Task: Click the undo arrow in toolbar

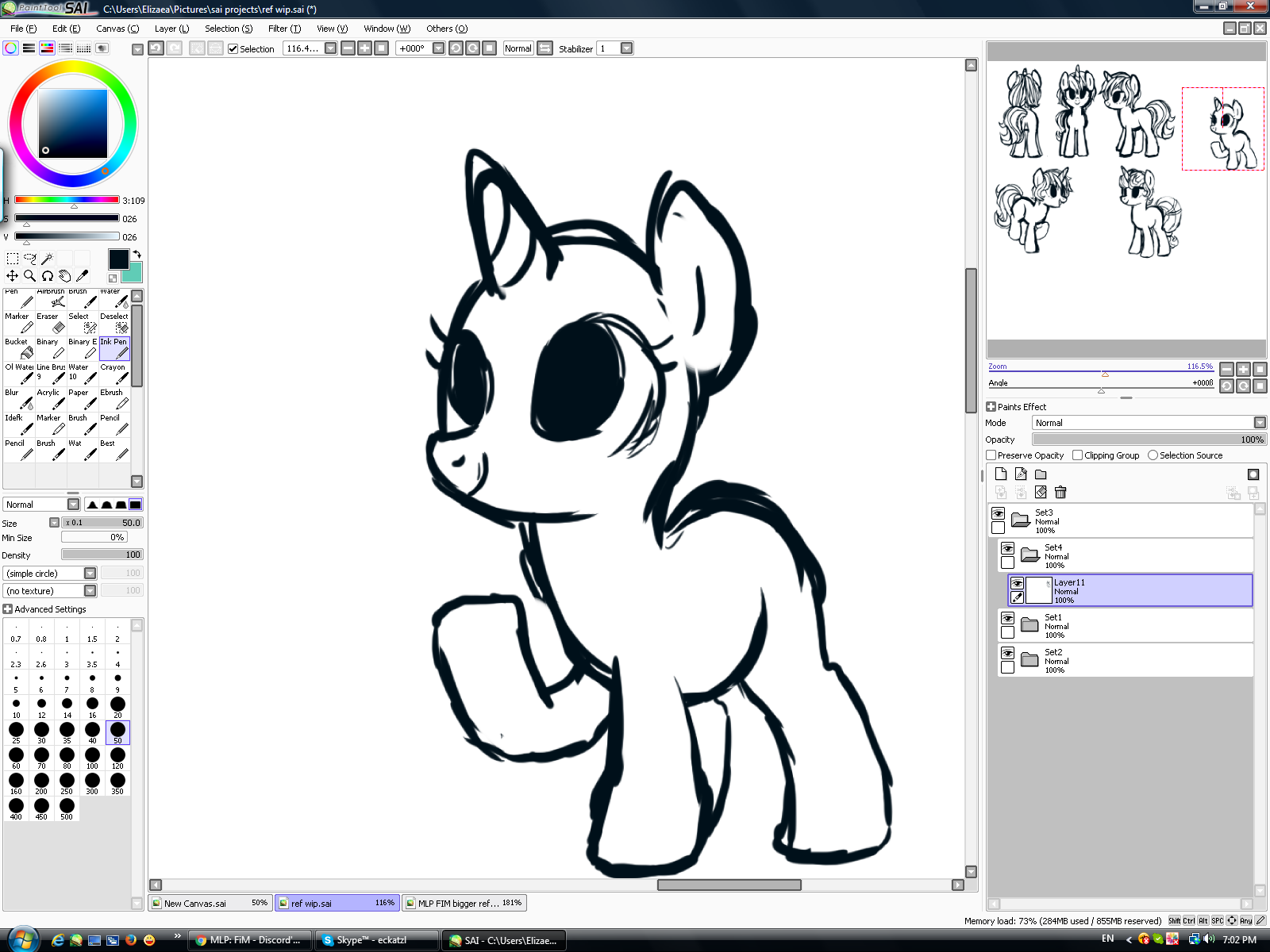Action: click(156, 48)
